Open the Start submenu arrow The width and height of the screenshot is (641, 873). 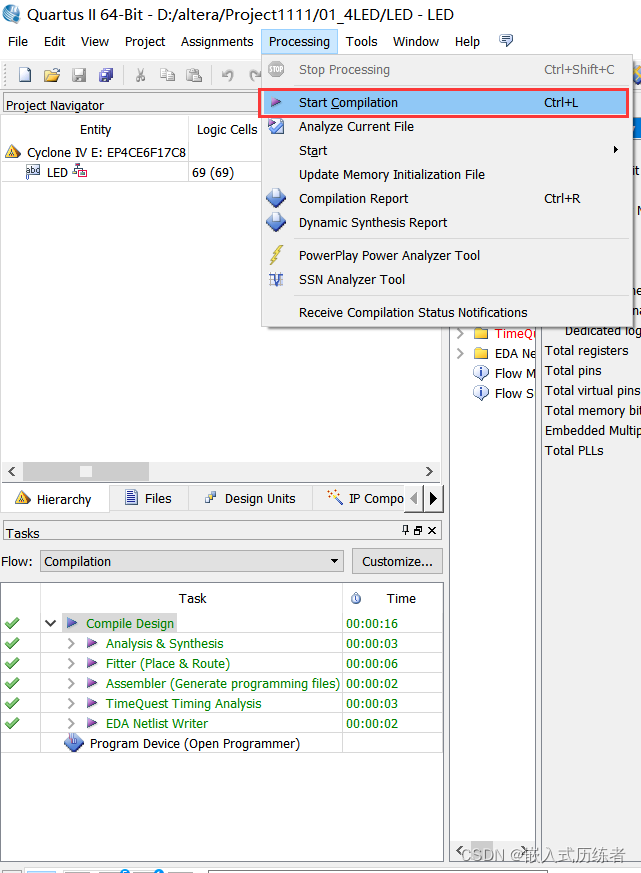click(x=615, y=150)
